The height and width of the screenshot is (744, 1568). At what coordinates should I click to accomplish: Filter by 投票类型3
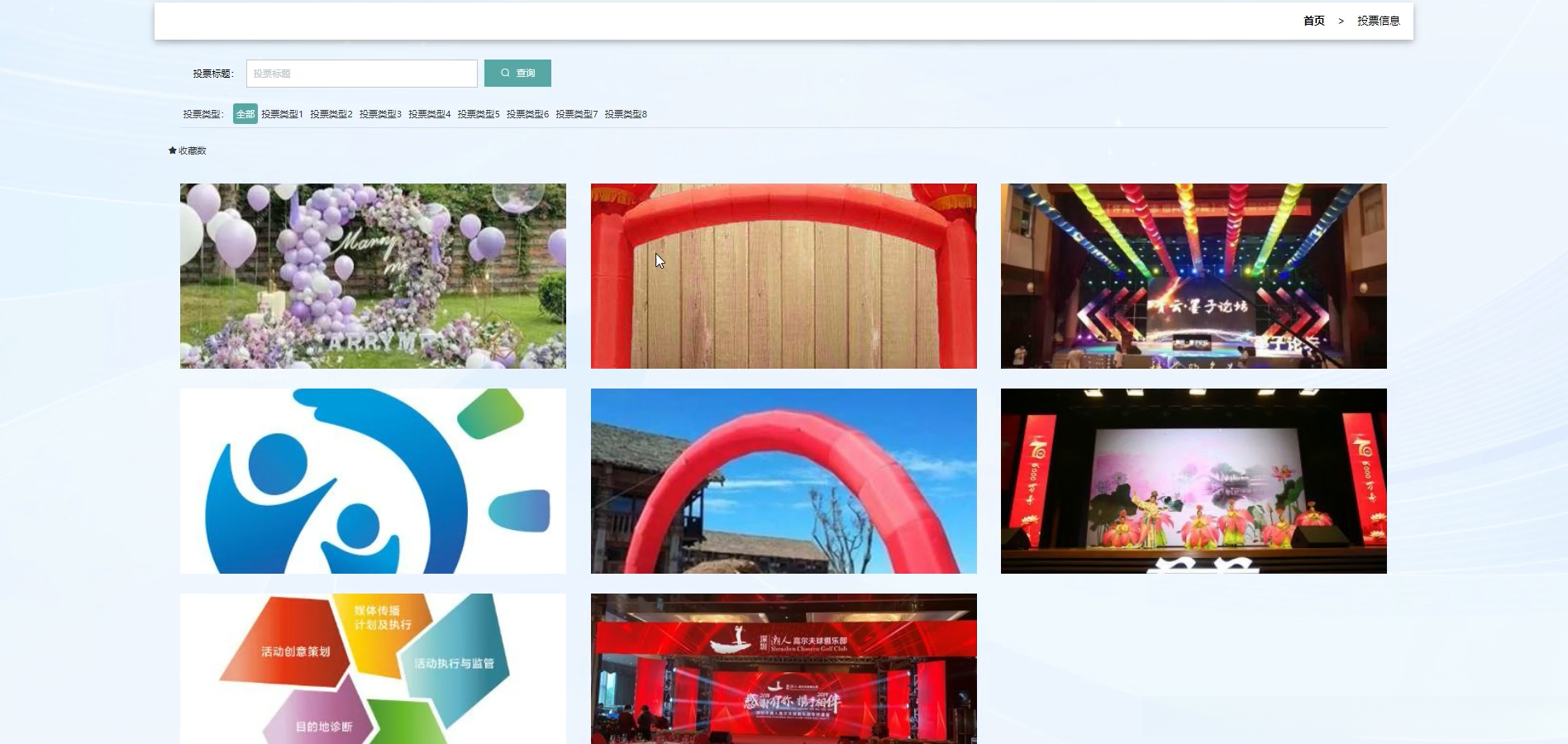click(x=380, y=114)
